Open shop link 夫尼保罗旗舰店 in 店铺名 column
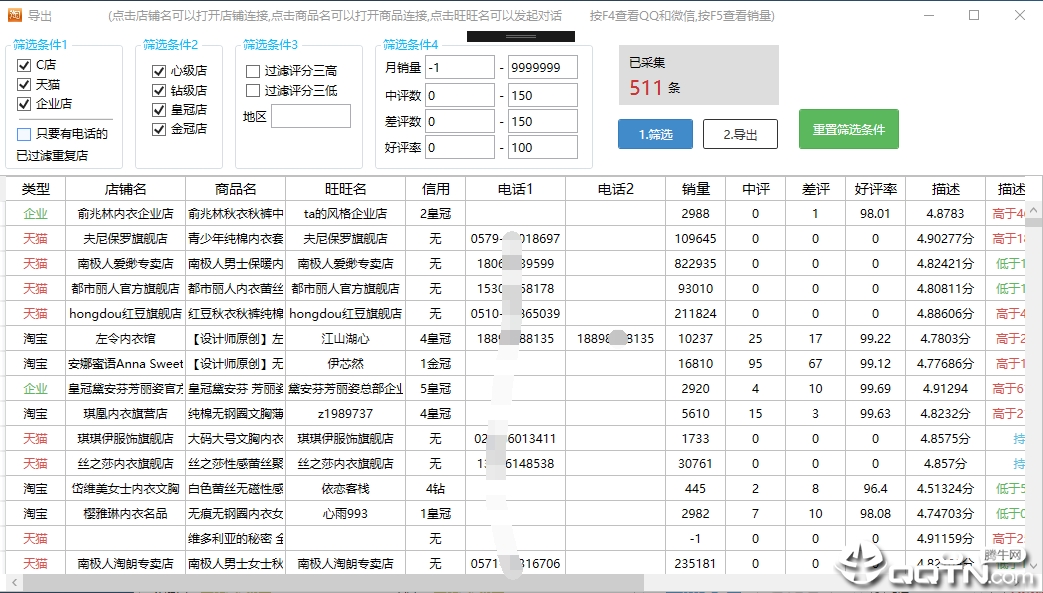This screenshot has width=1043, height=593. pos(126,238)
